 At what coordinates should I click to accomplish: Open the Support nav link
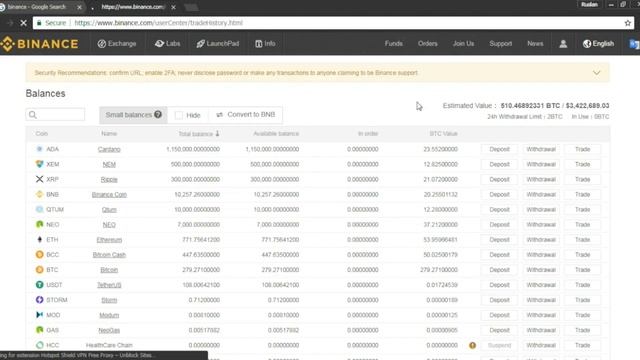pos(500,44)
